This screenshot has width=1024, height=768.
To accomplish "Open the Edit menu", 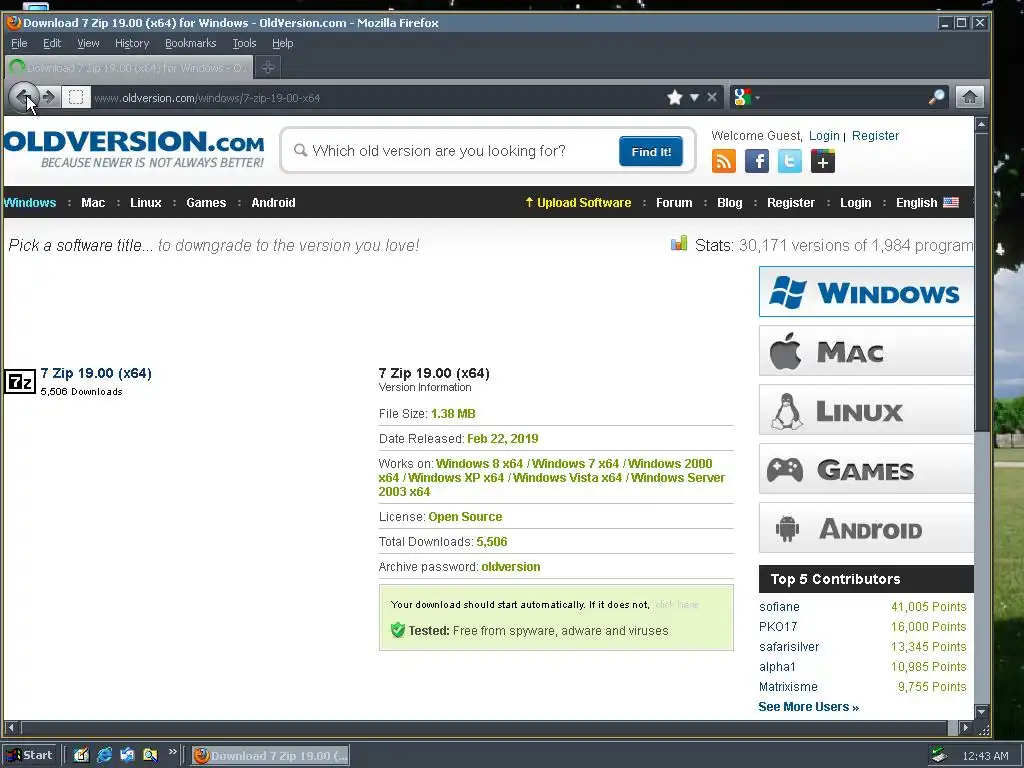I will click(x=52, y=43).
